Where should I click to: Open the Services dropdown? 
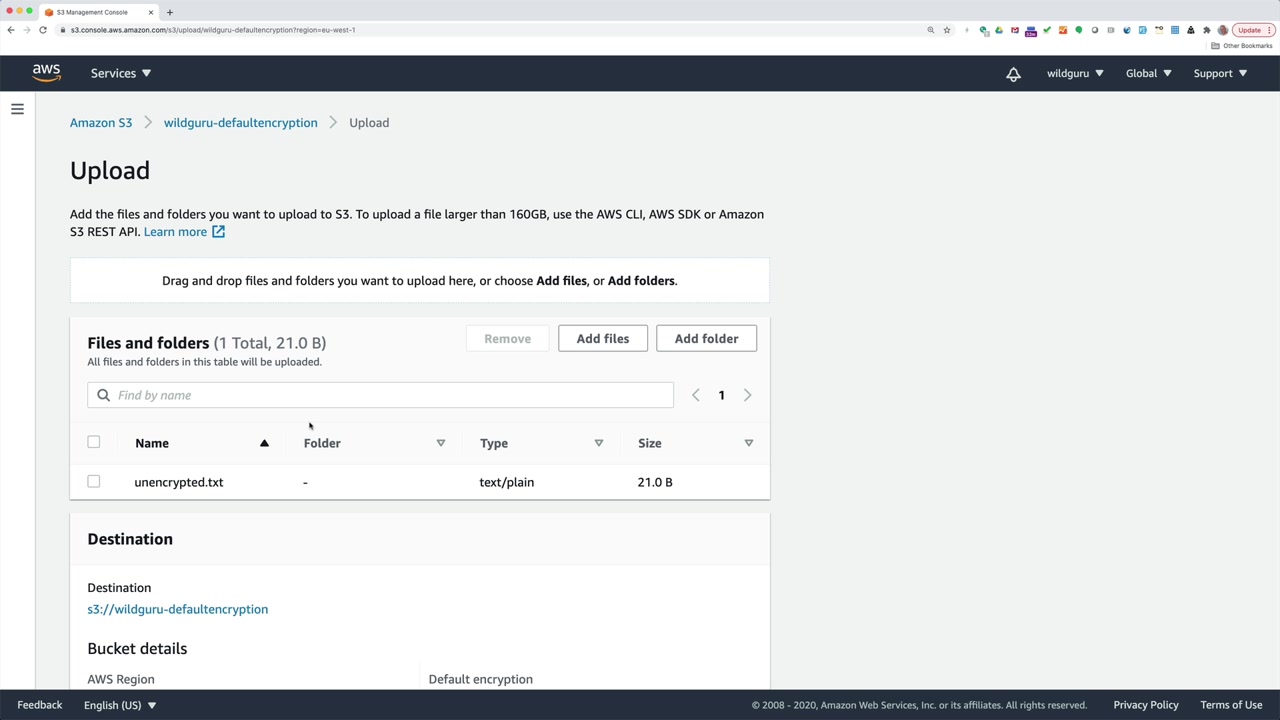pos(121,73)
